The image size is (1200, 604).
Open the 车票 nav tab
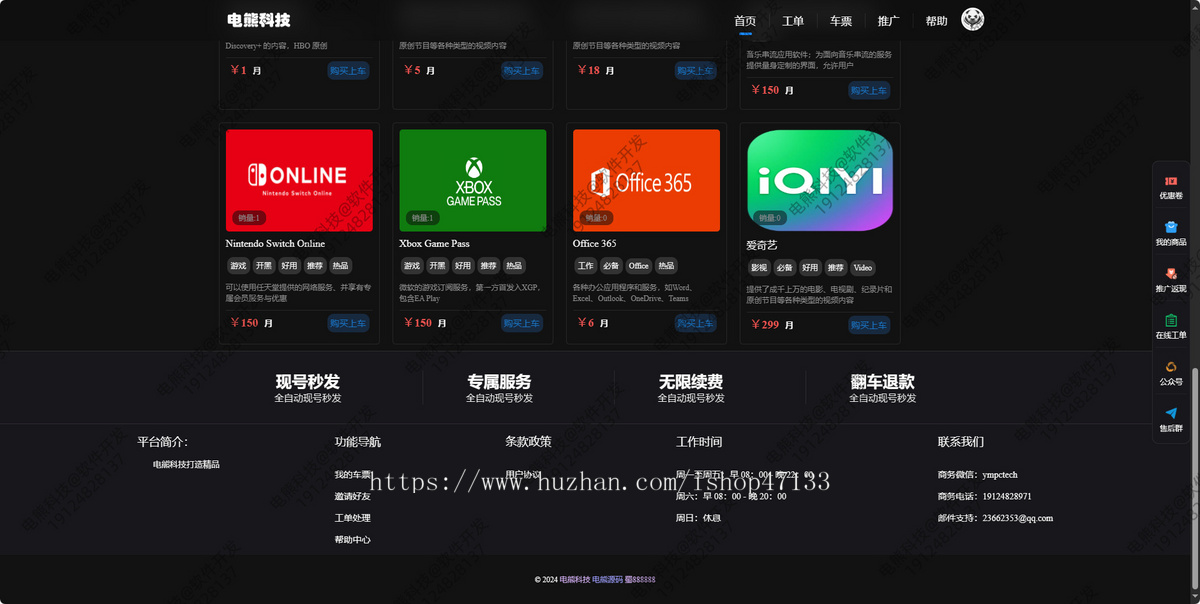pyautogui.click(x=841, y=21)
